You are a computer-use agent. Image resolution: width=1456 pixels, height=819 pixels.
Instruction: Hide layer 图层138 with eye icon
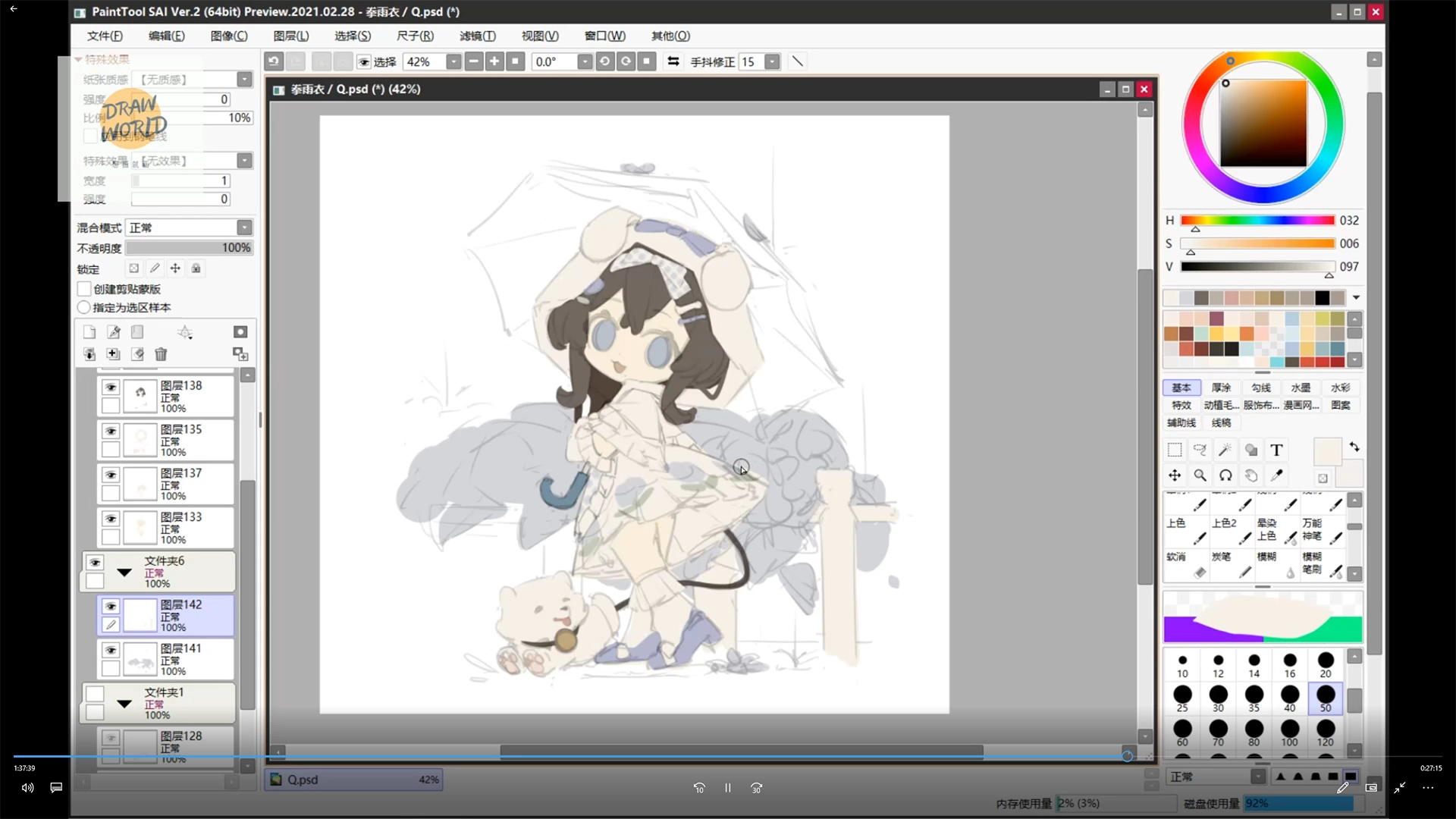[x=111, y=388]
